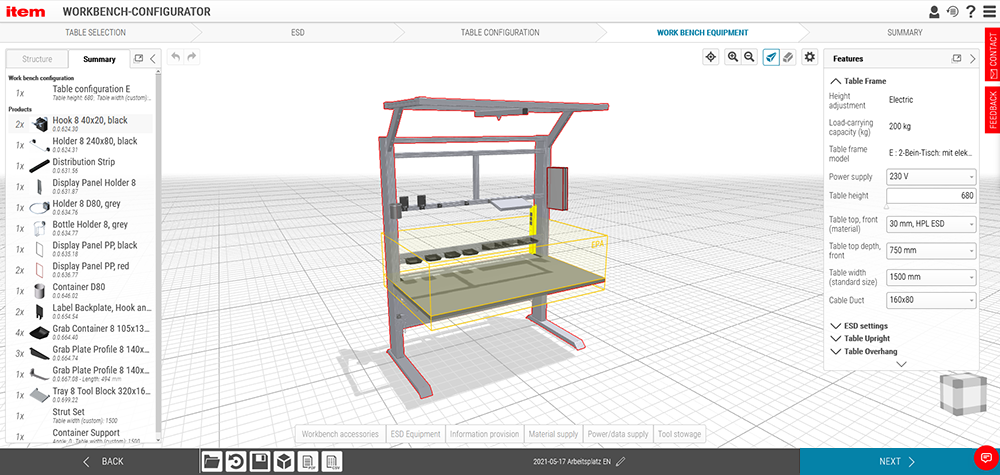1000x475 pixels.
Task: Click the NEXT button
Action: click(x=897, y=461)
